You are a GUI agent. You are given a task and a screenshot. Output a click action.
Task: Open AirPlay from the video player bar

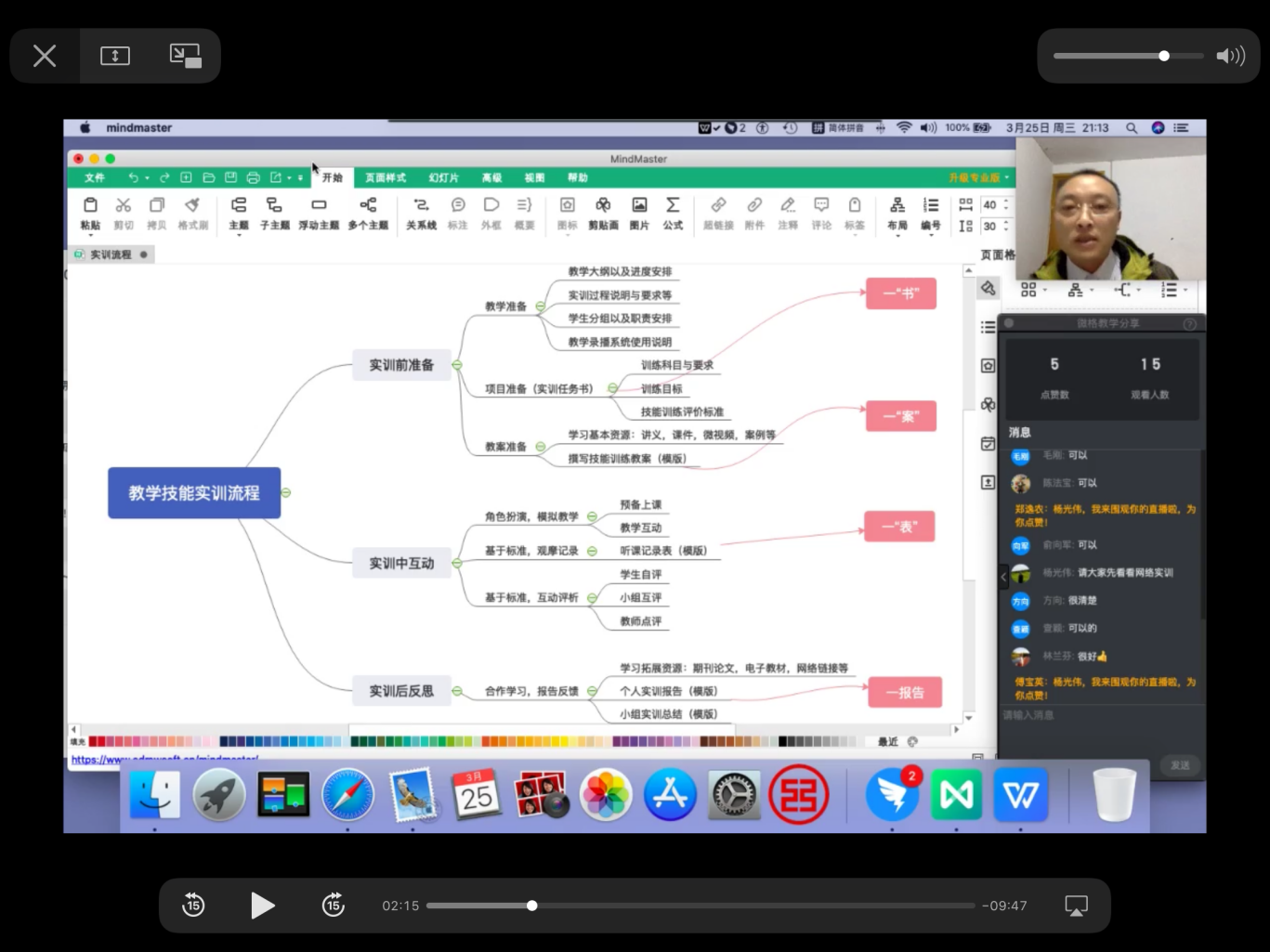click(1076, 906)
